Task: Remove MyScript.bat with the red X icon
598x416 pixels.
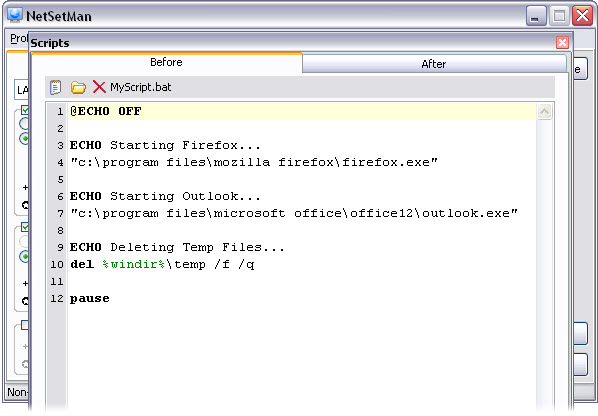Action: pos(99,87)
